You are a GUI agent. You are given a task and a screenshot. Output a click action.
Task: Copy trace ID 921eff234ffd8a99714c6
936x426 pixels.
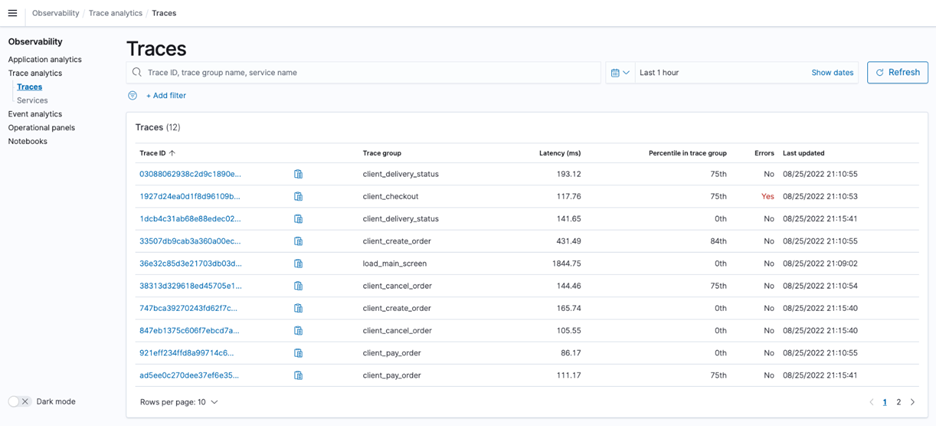tap(298, 353)
